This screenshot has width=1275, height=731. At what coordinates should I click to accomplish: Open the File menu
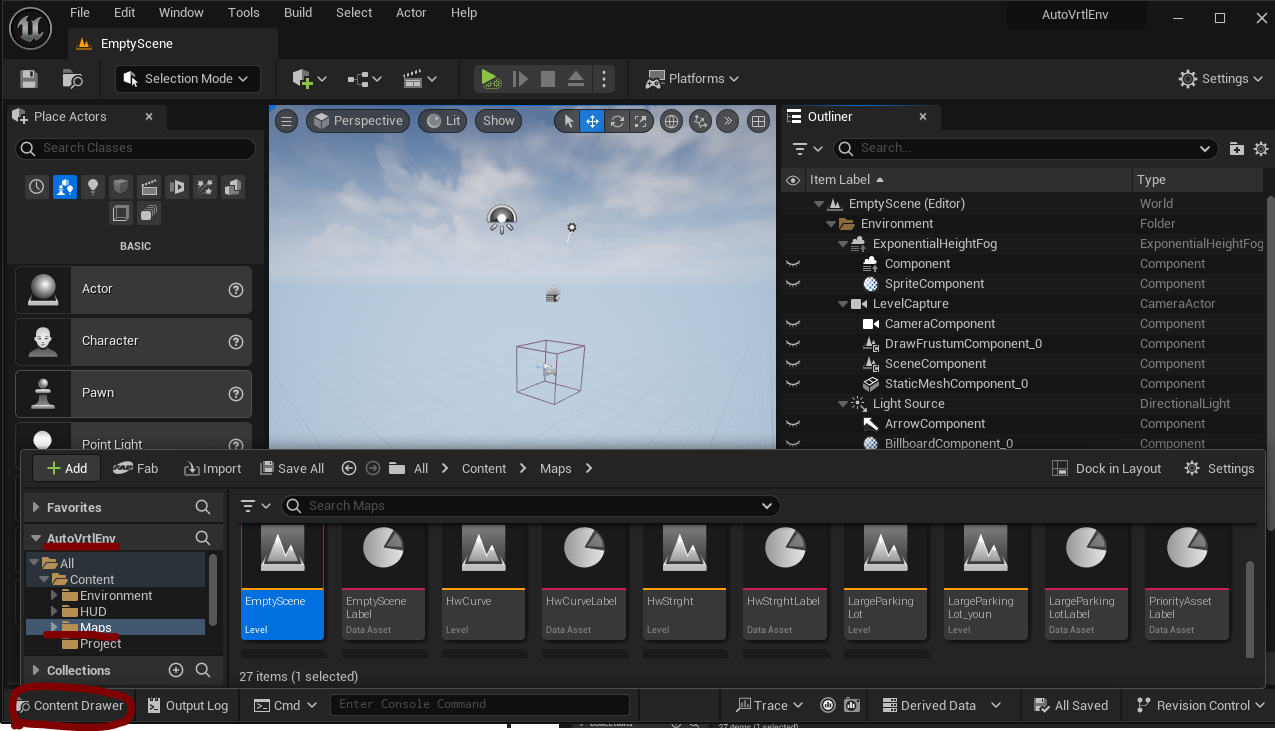click(x=80, y=12)
